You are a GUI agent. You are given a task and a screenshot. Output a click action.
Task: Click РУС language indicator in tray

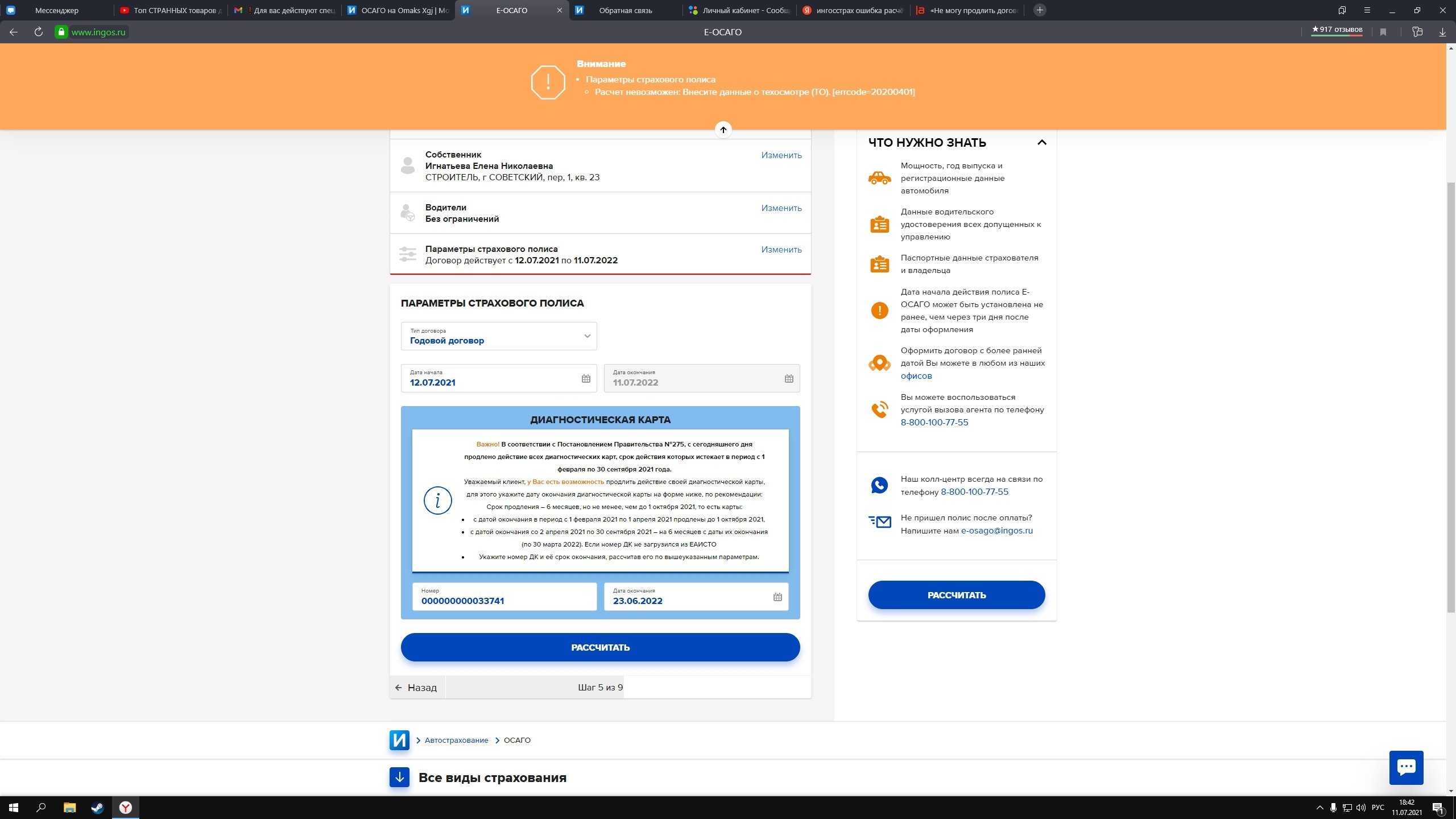pos(1378,808)
